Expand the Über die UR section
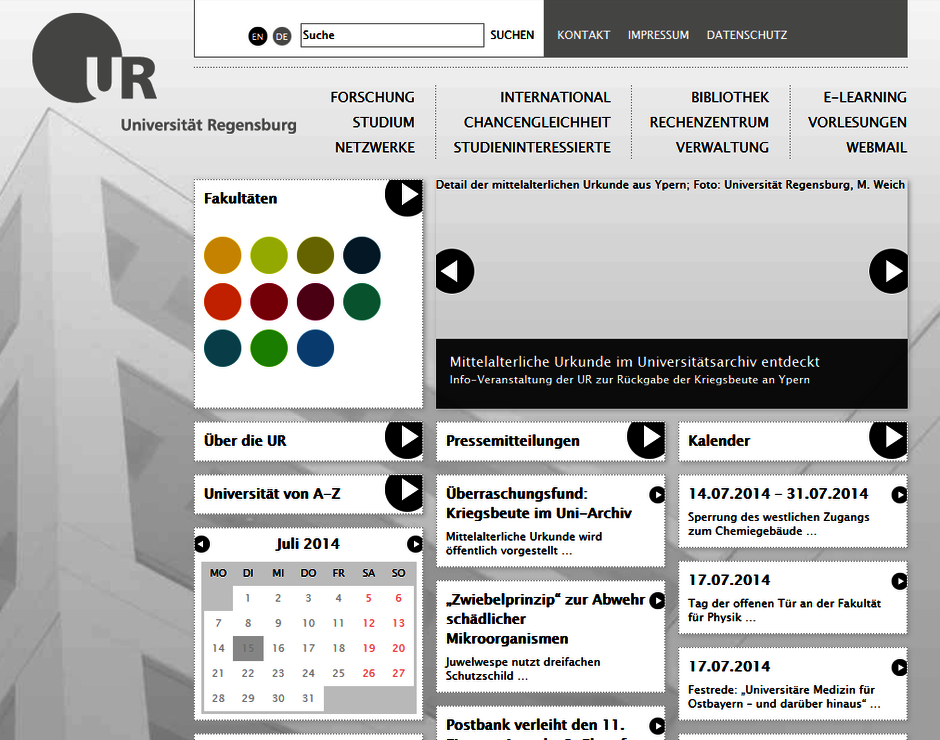Viewport: 940px width, 740px height. (x=404, y=438)
